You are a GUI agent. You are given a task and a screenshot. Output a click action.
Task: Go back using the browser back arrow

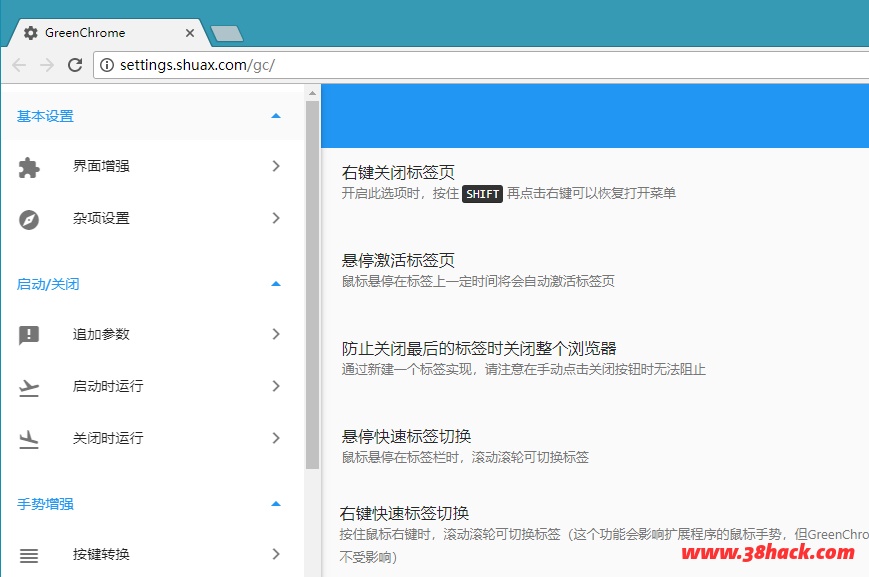(19, 65)
